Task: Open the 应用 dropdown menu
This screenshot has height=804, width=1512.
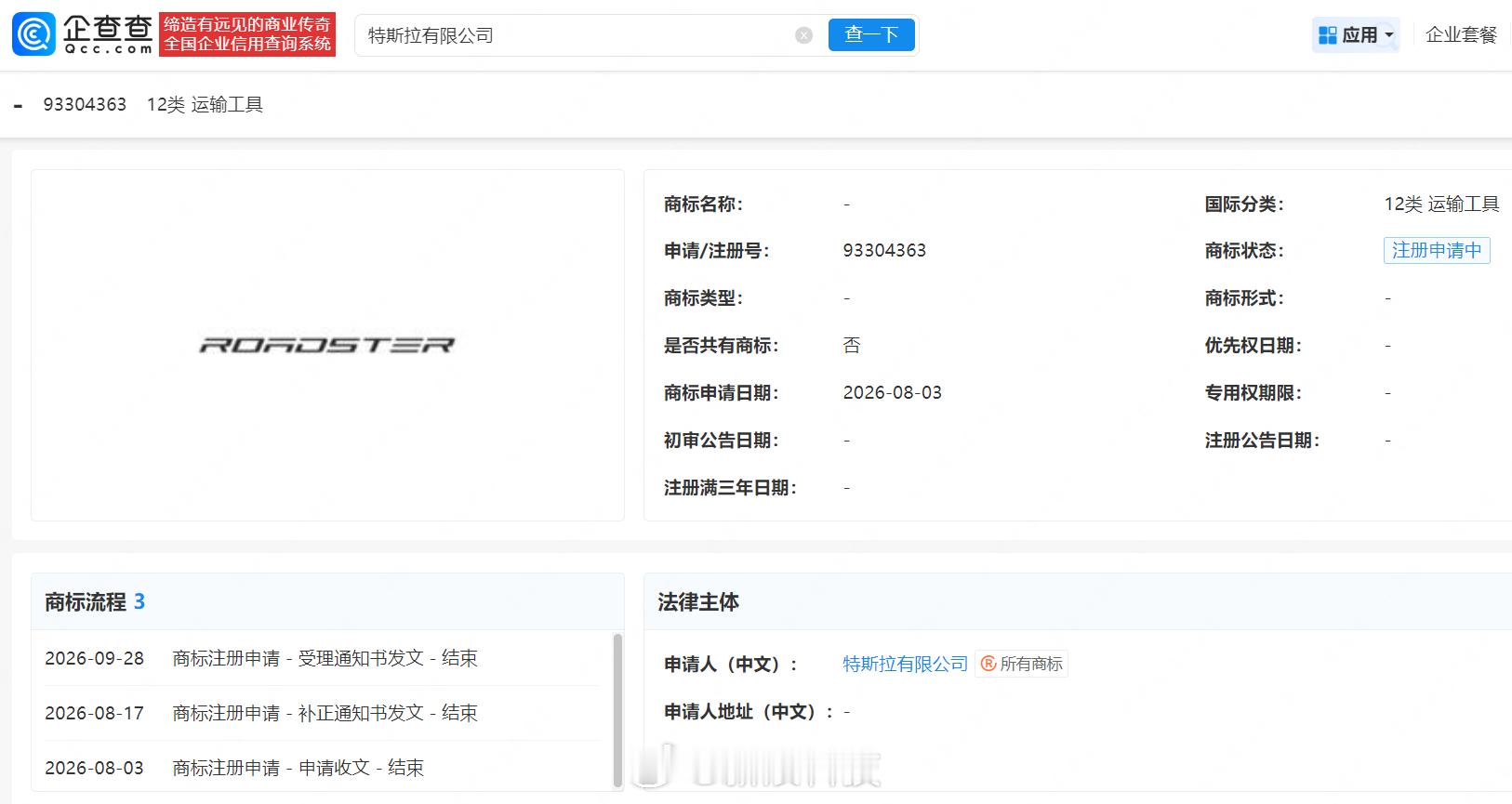Action: 1357,35
